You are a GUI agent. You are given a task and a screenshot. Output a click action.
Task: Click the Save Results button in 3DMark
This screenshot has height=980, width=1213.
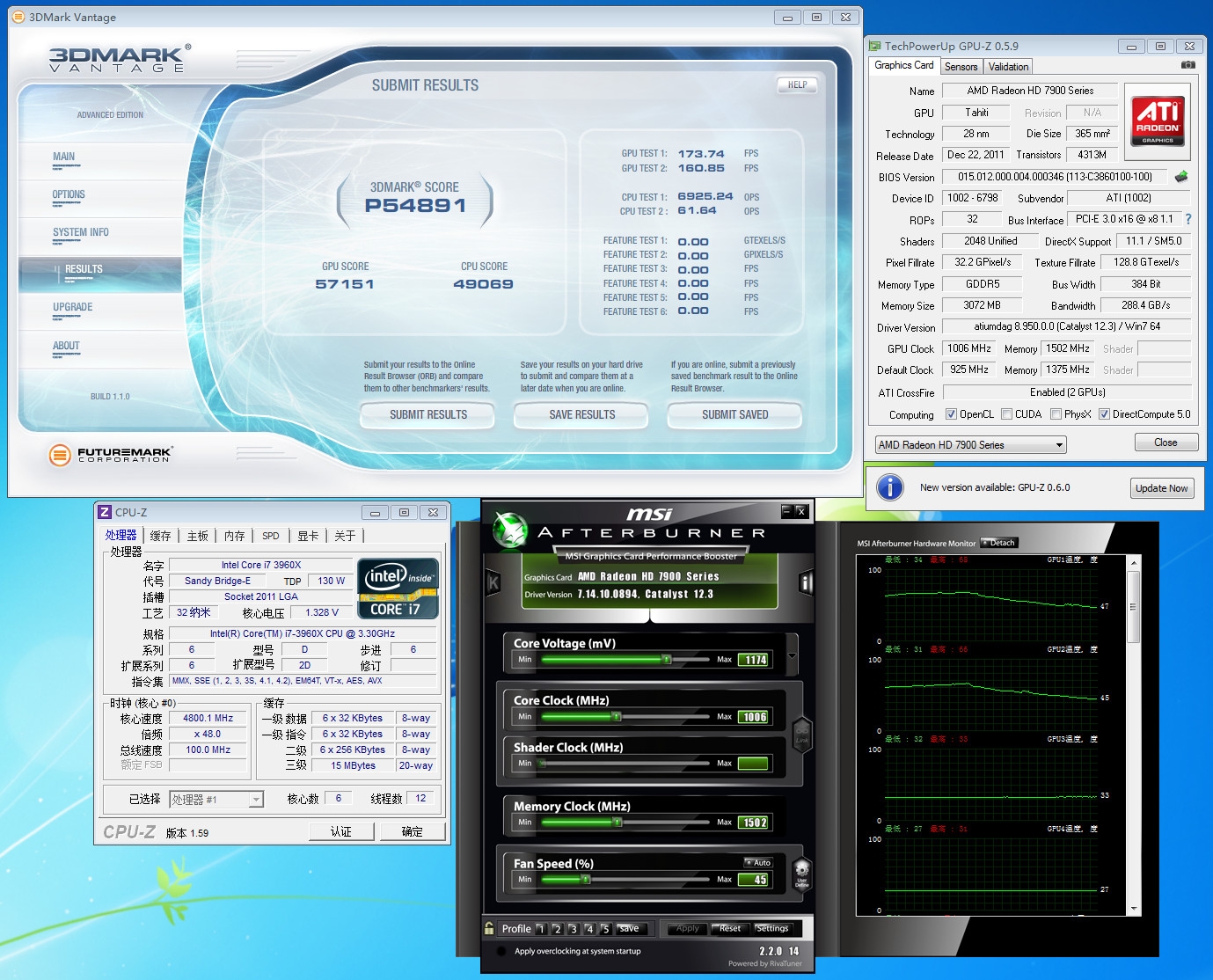tap(581, 414)
